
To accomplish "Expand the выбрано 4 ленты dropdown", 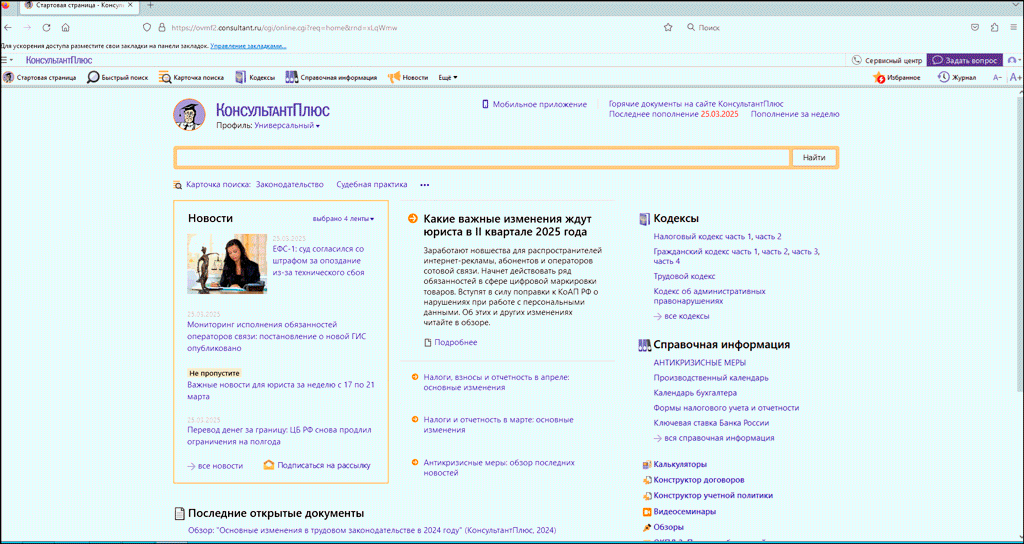I will point(344,219).
